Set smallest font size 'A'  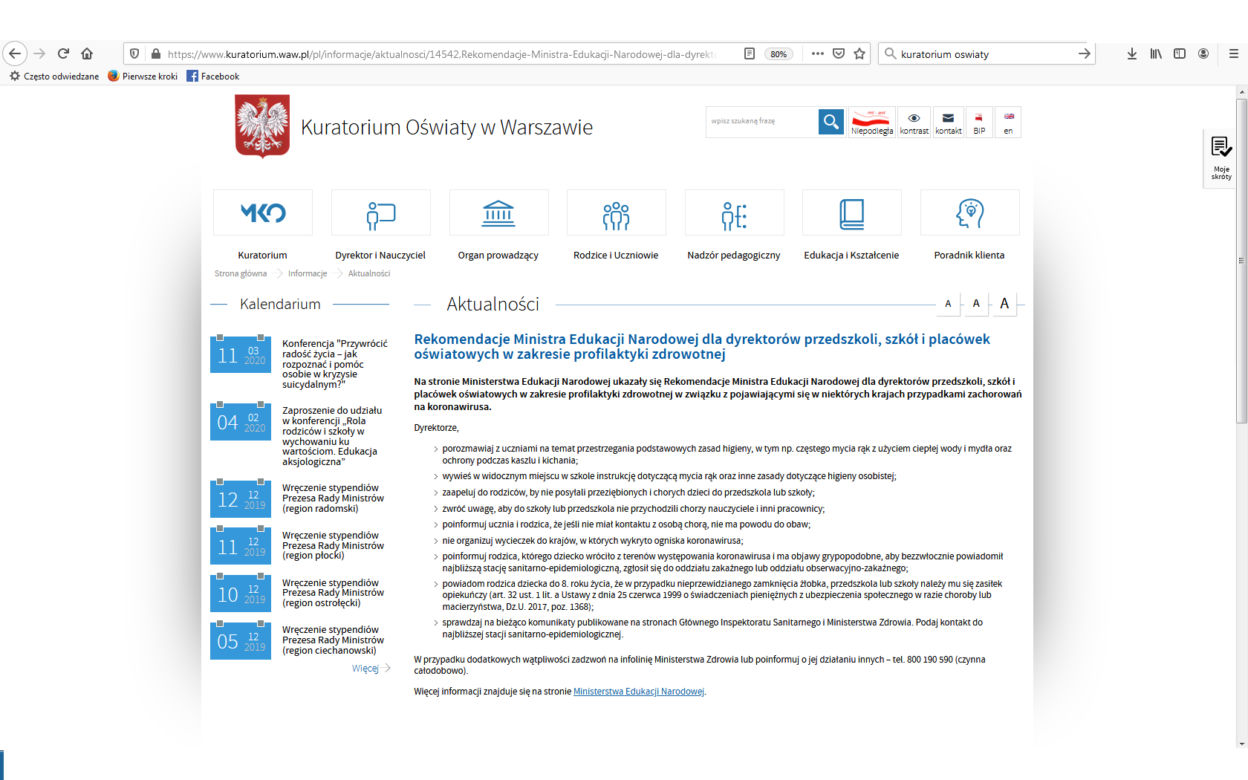pos(948,303)
